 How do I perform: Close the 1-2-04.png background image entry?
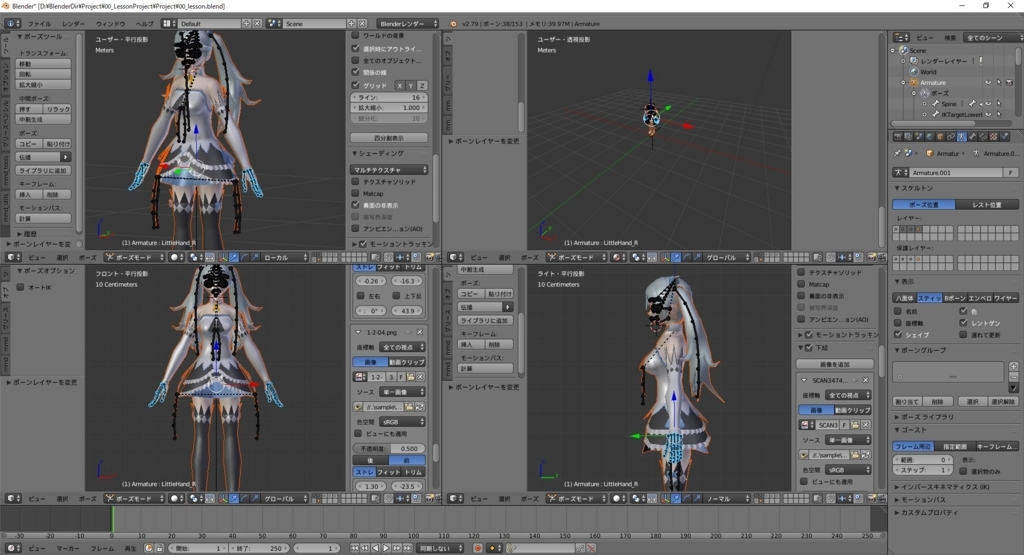click(x=419, y=332)
